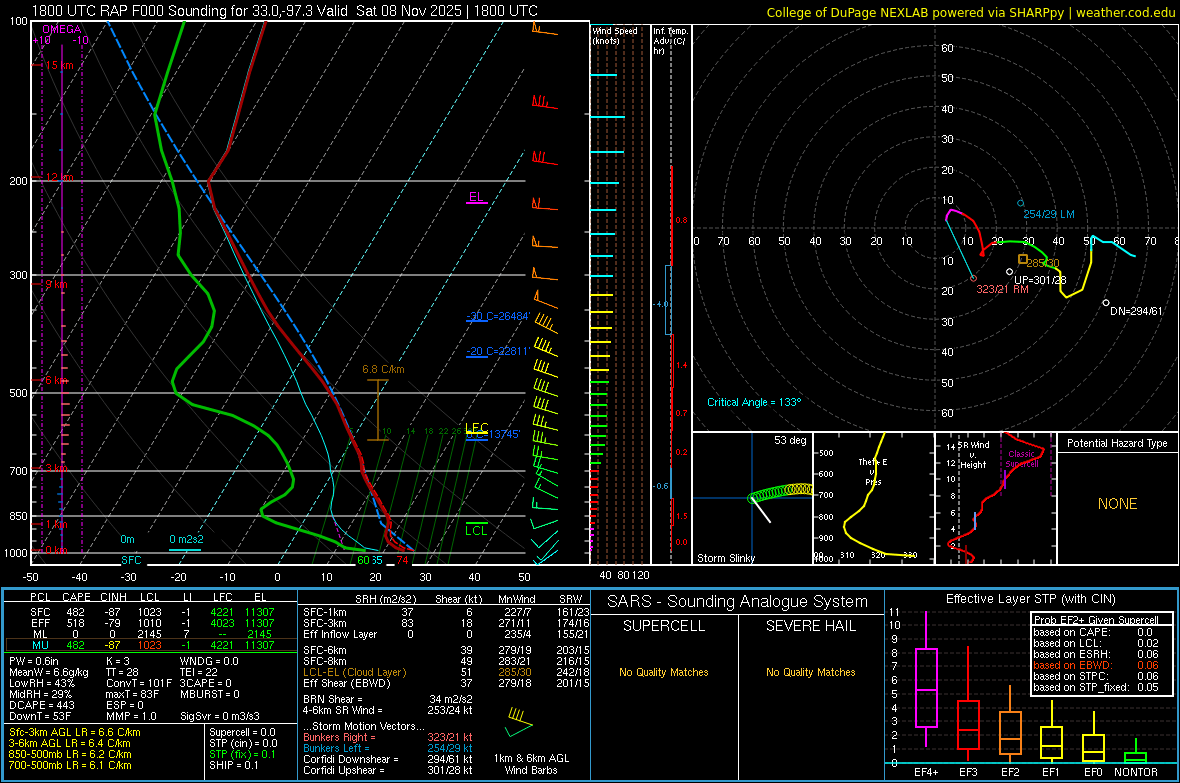Select the NONTOR axis label

pos(1136,772)
